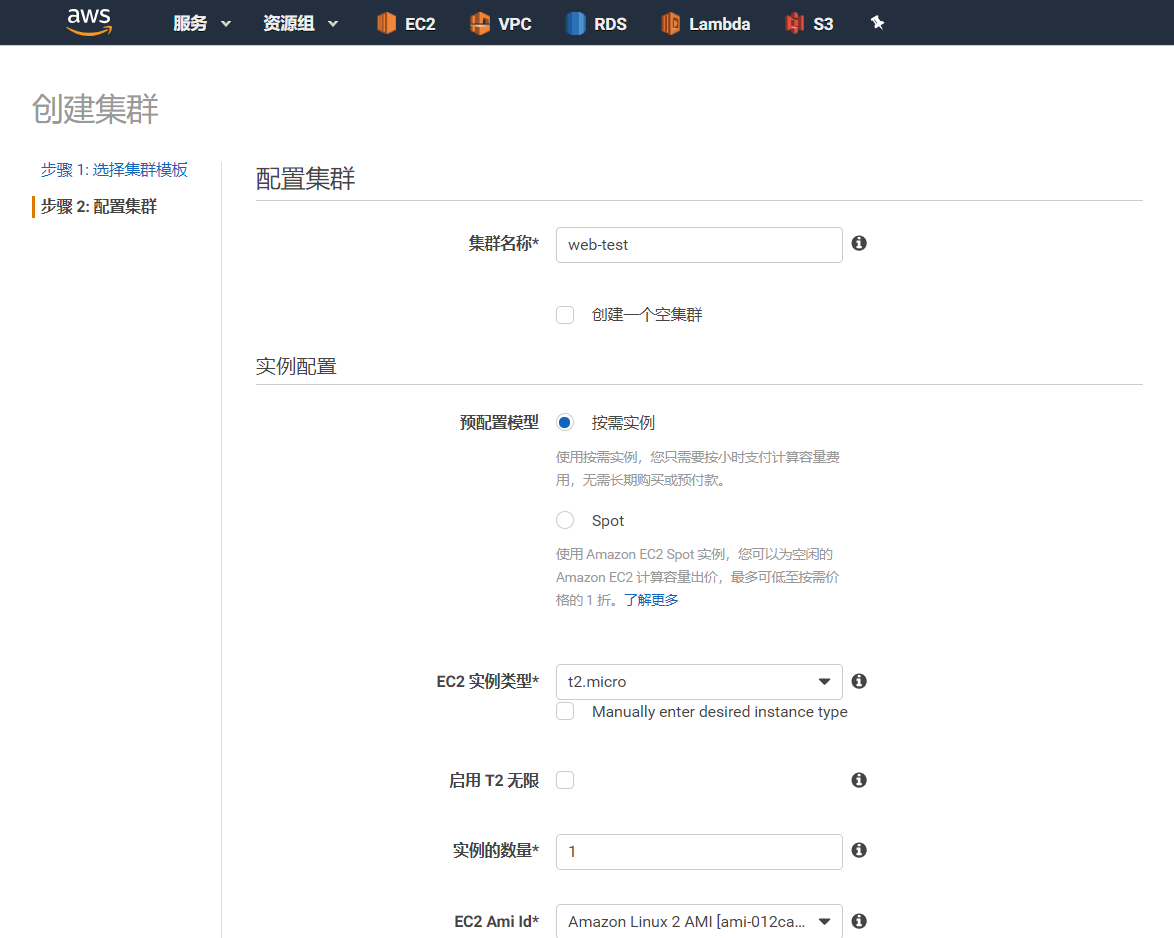The width and height of the screenshot is (1174, 938).
Task: Show info tooltip for 集群名称 field
Action: (859, 242)
